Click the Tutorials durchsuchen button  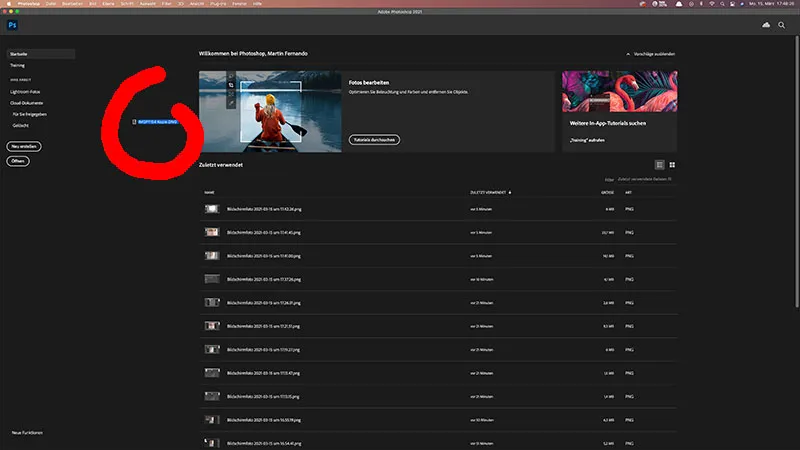(374, 140)
